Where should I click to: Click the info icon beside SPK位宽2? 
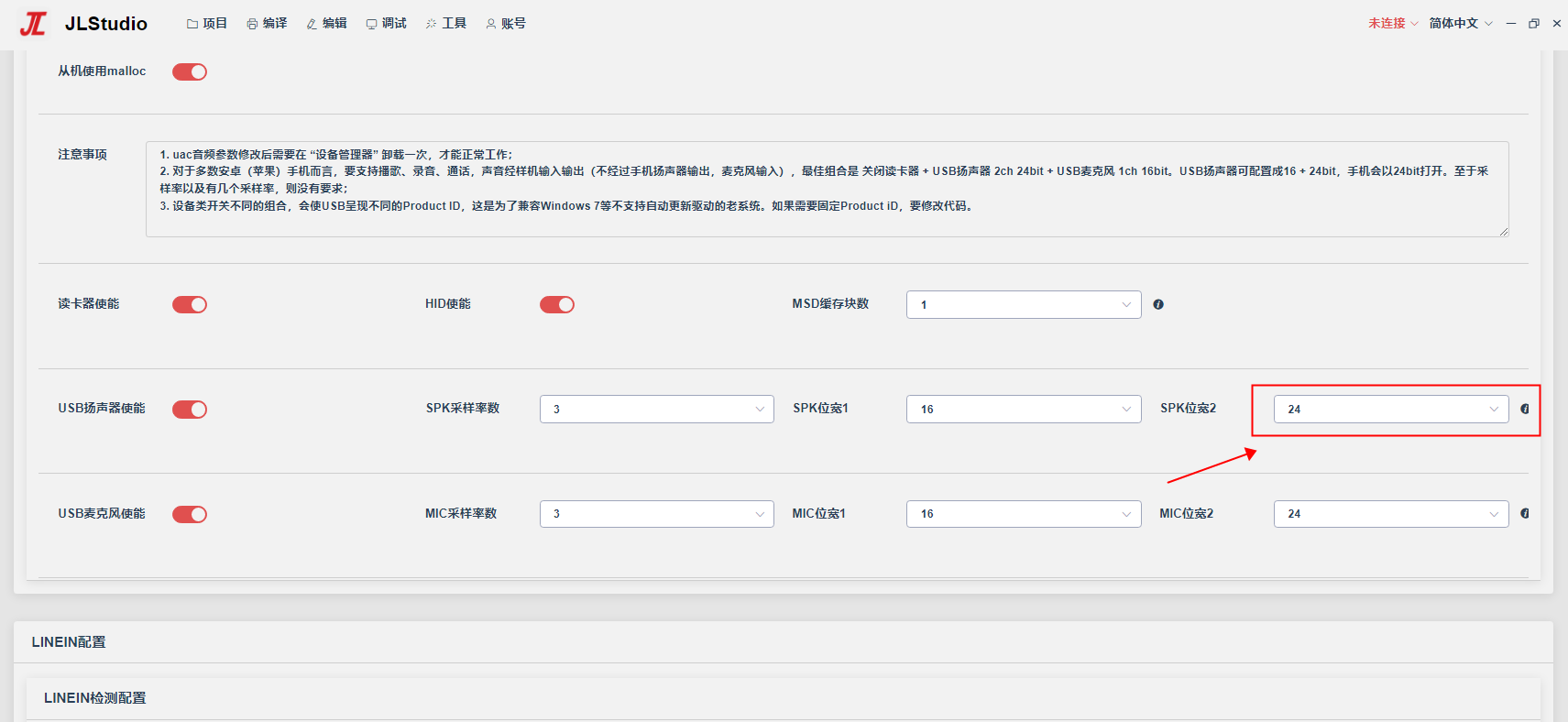[x=1525, y=409]
